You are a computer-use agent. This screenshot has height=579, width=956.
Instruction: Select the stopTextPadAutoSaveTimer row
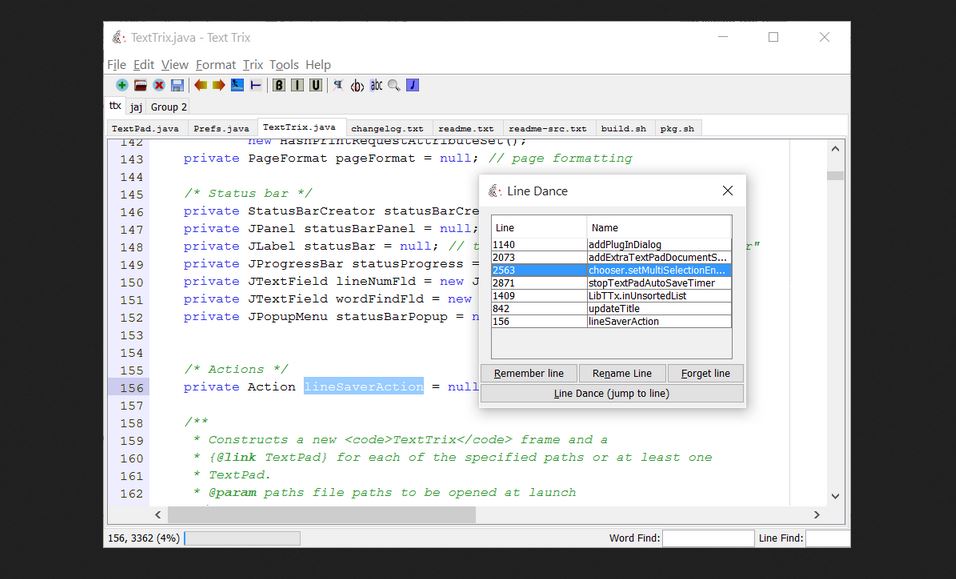pyautogui.click(x=612, y=283)
